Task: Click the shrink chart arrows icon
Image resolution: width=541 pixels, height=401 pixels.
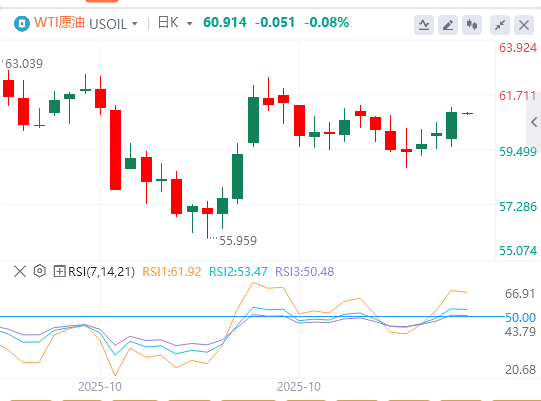Action: (x=500, y=25)
